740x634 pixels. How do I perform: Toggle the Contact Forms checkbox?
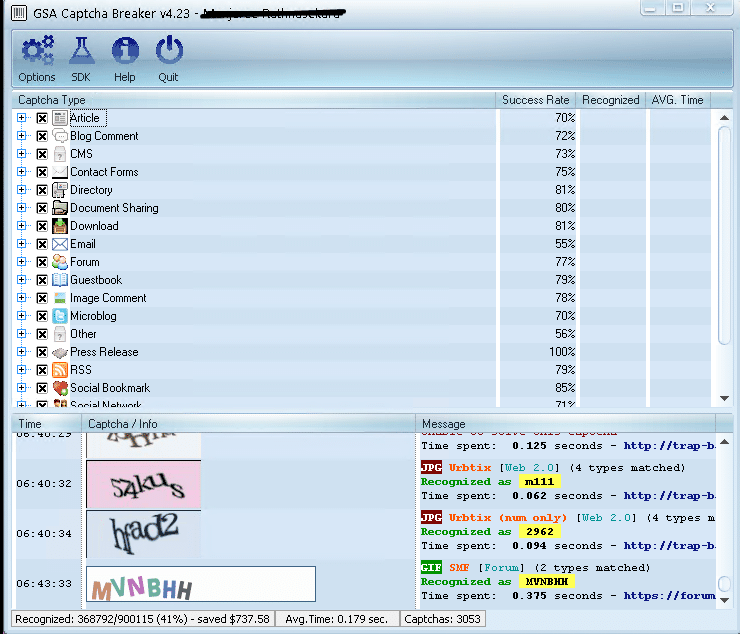pyautogui.click(x=42, y=172)
